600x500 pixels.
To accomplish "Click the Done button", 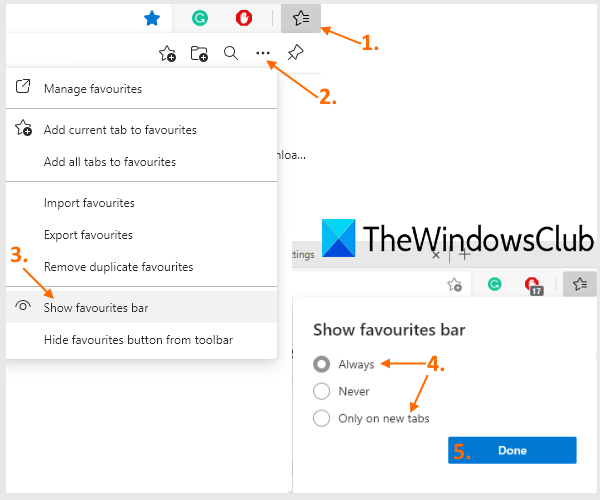I will 512,450.
